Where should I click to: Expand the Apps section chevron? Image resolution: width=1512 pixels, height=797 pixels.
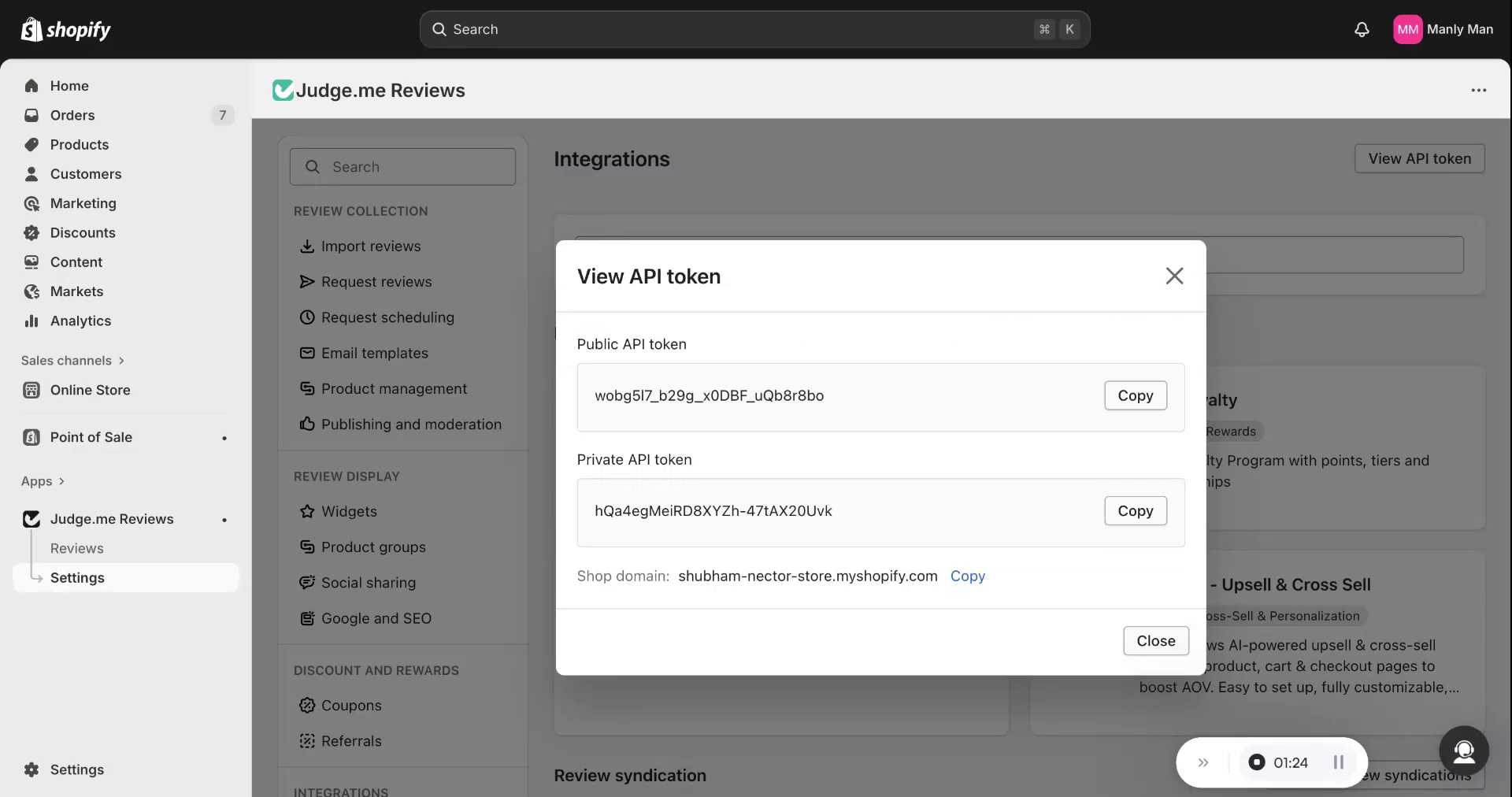tap(61, 481)
